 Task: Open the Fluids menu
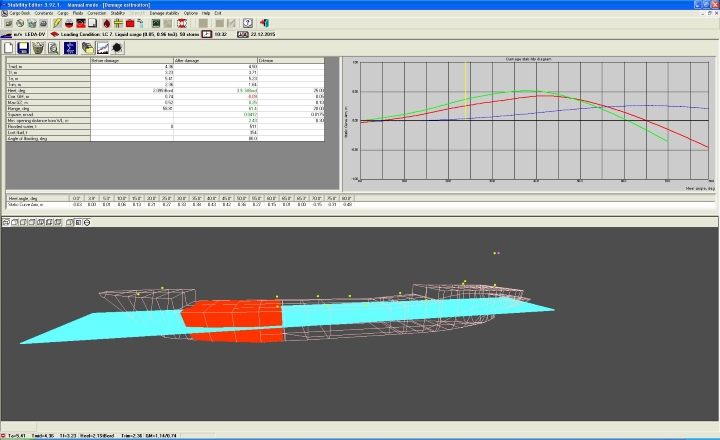78,13
